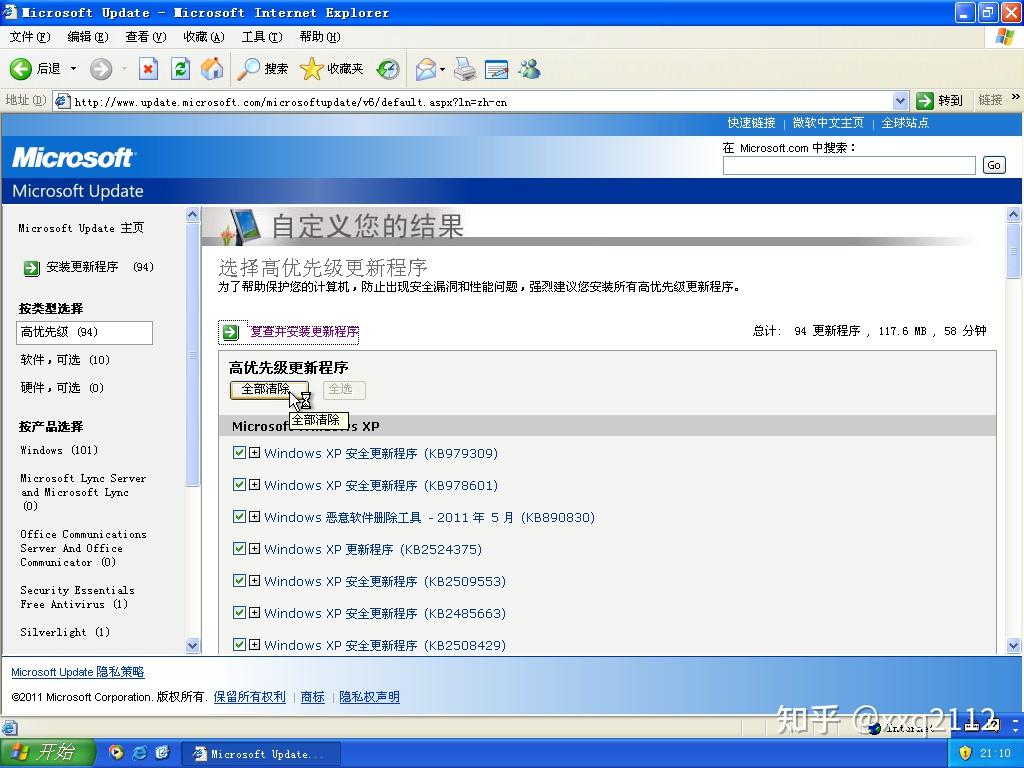Click the security shield icon in system tray
This screenshot has height=768, width=1024.
(x=965, y=752)
